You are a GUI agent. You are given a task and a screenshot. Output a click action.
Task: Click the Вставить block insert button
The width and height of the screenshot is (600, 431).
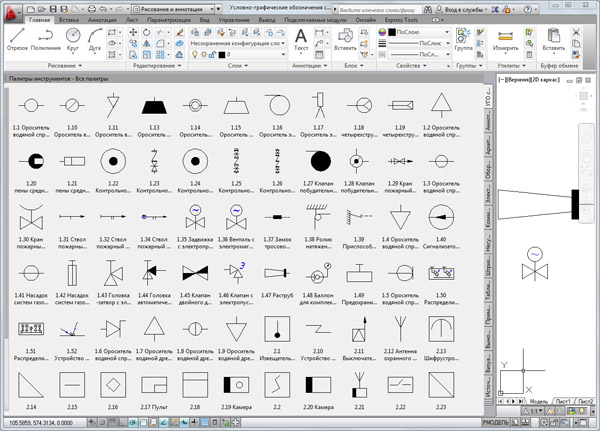click(346, 40)
